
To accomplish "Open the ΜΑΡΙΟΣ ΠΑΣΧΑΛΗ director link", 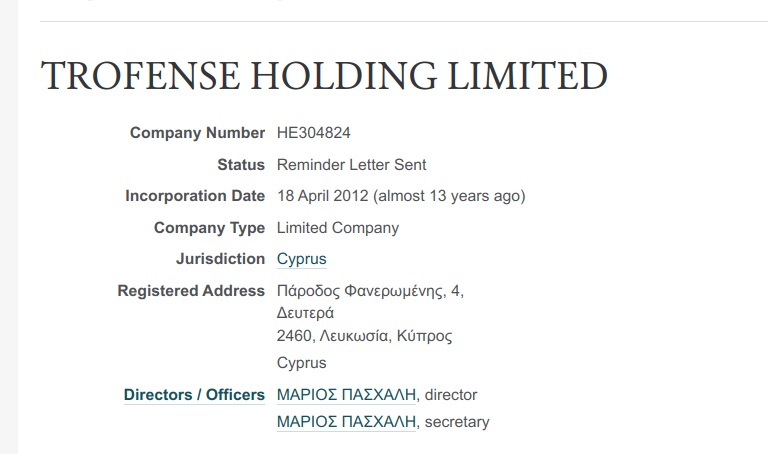I will click(346, 395).
